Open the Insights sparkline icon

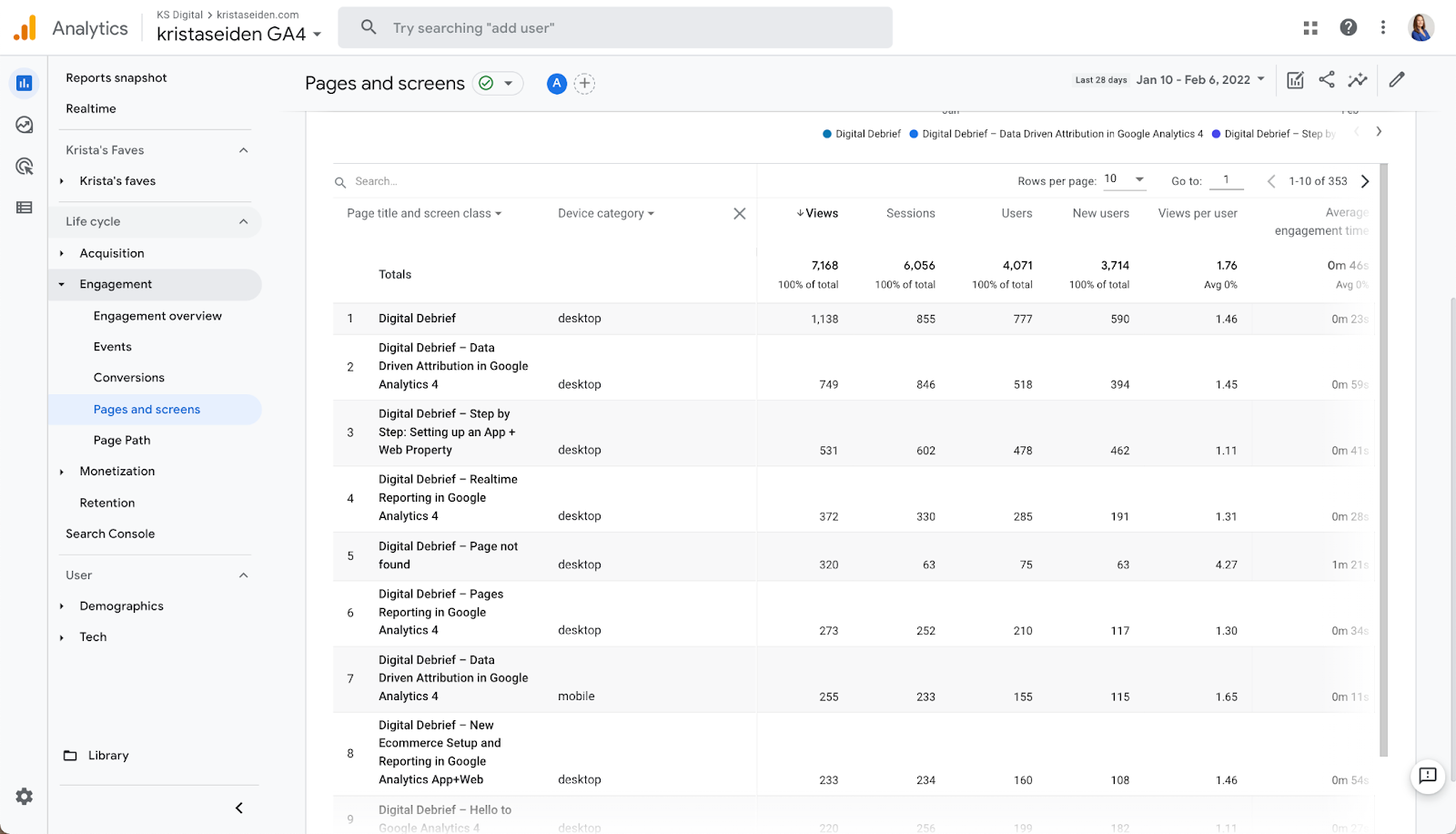[1358, 80]
